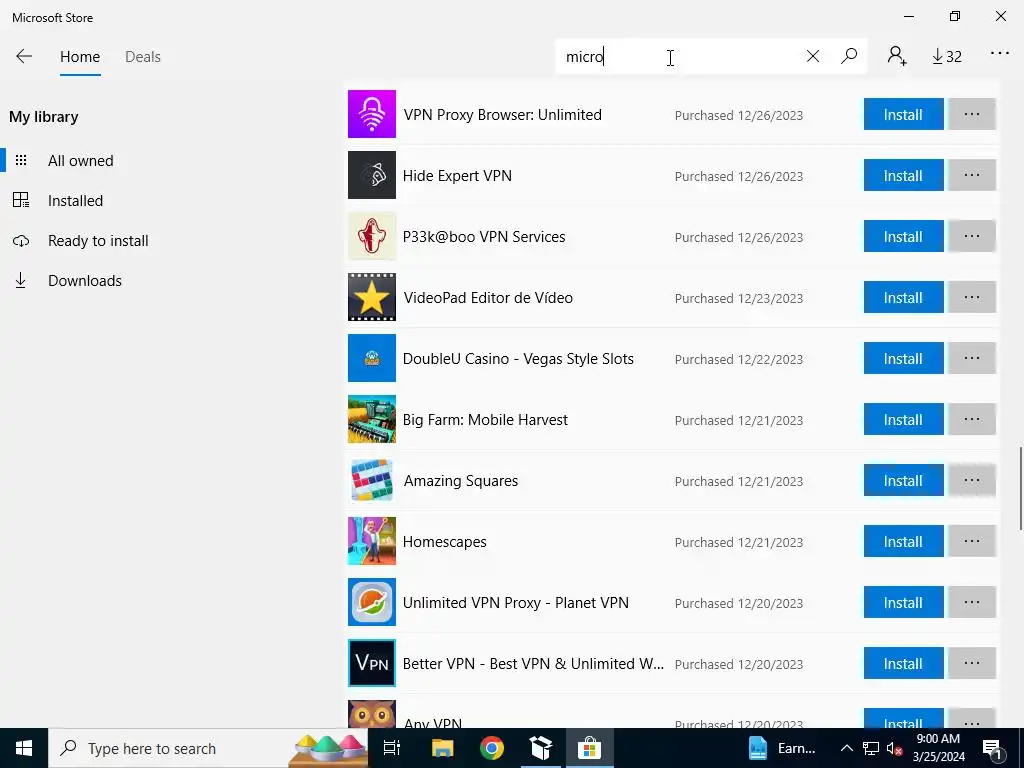Open the Earn... document on the taskbar
The image size is (1024, 768).
pyautogui.click(x=782, y=748)
